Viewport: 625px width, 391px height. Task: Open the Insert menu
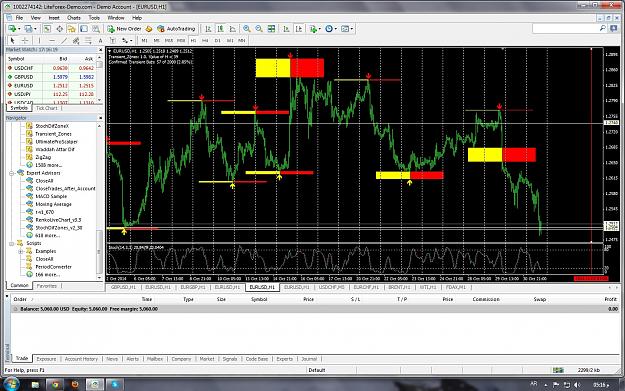click(x=54, y=18)
